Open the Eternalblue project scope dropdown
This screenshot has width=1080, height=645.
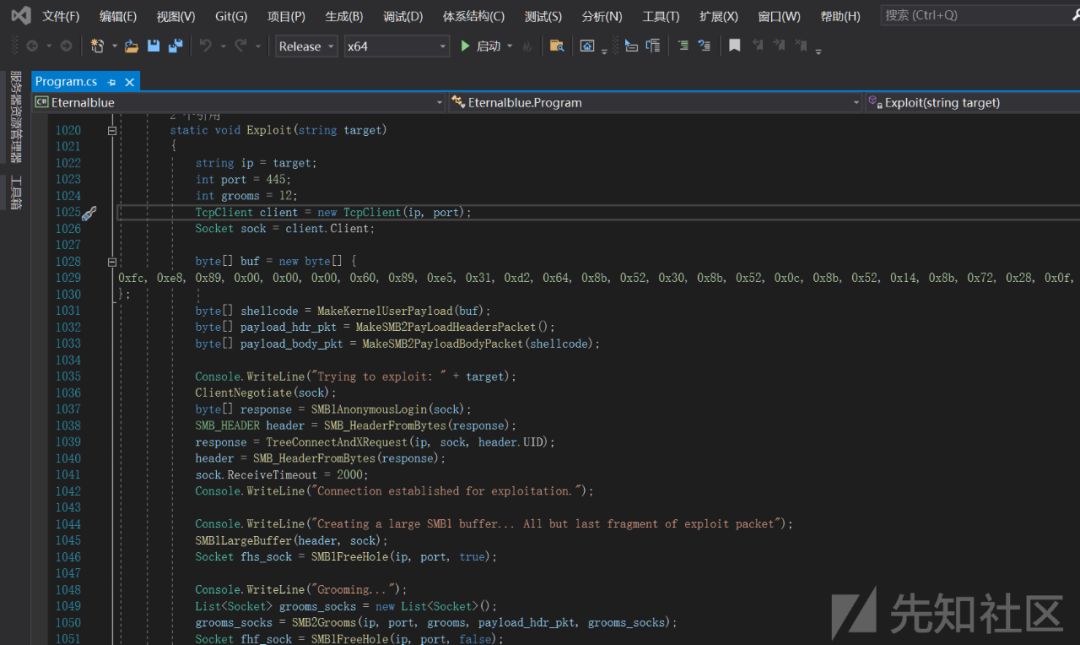[239, 103]
